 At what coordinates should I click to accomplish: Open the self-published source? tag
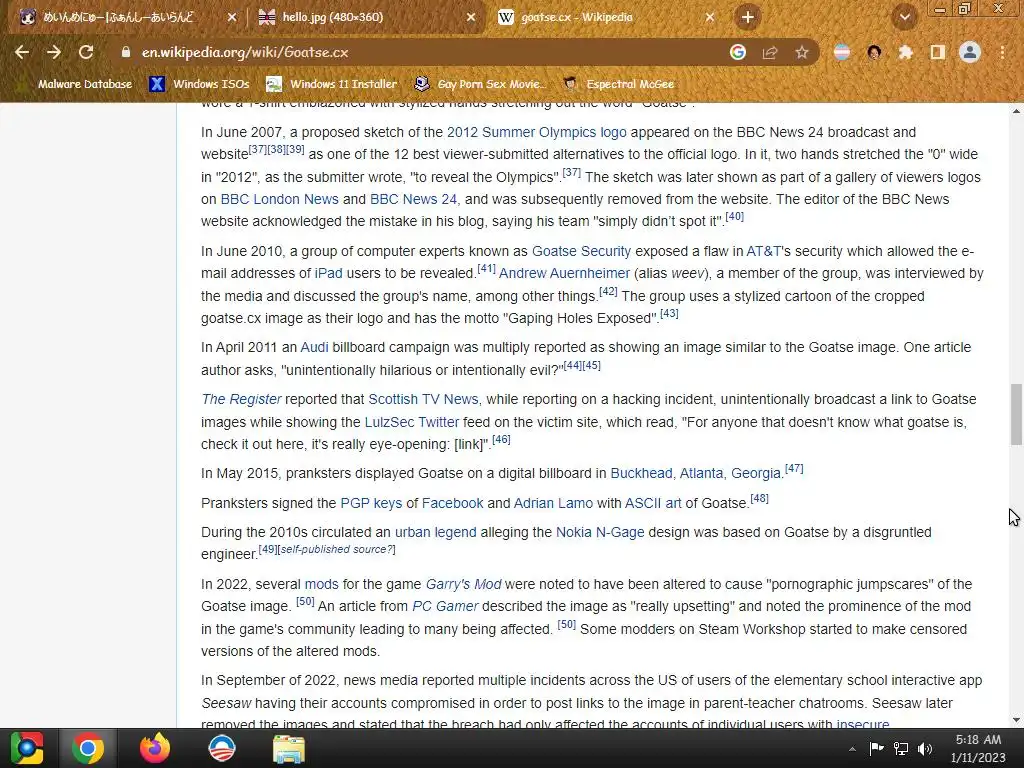(336, 549)
